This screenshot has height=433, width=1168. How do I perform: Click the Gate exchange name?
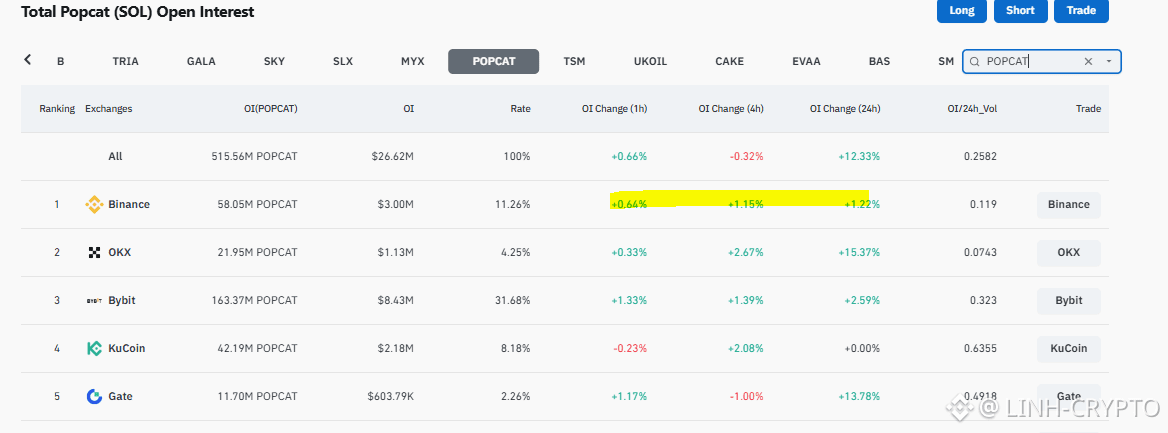point(120,396)
